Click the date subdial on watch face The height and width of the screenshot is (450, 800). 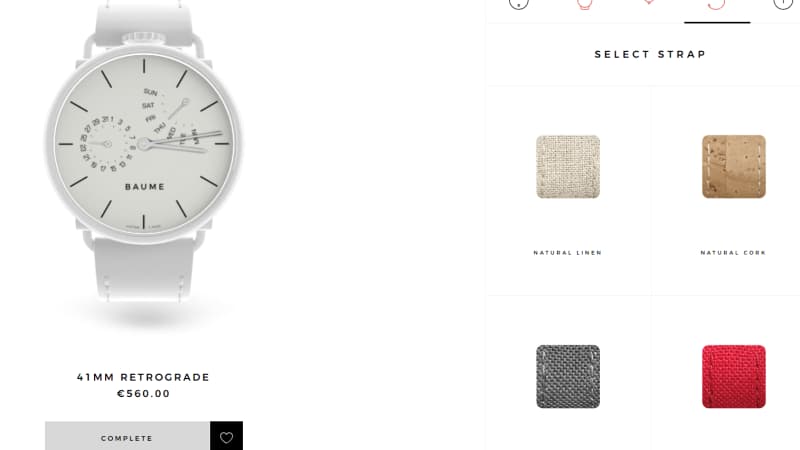tap(108, 144)
